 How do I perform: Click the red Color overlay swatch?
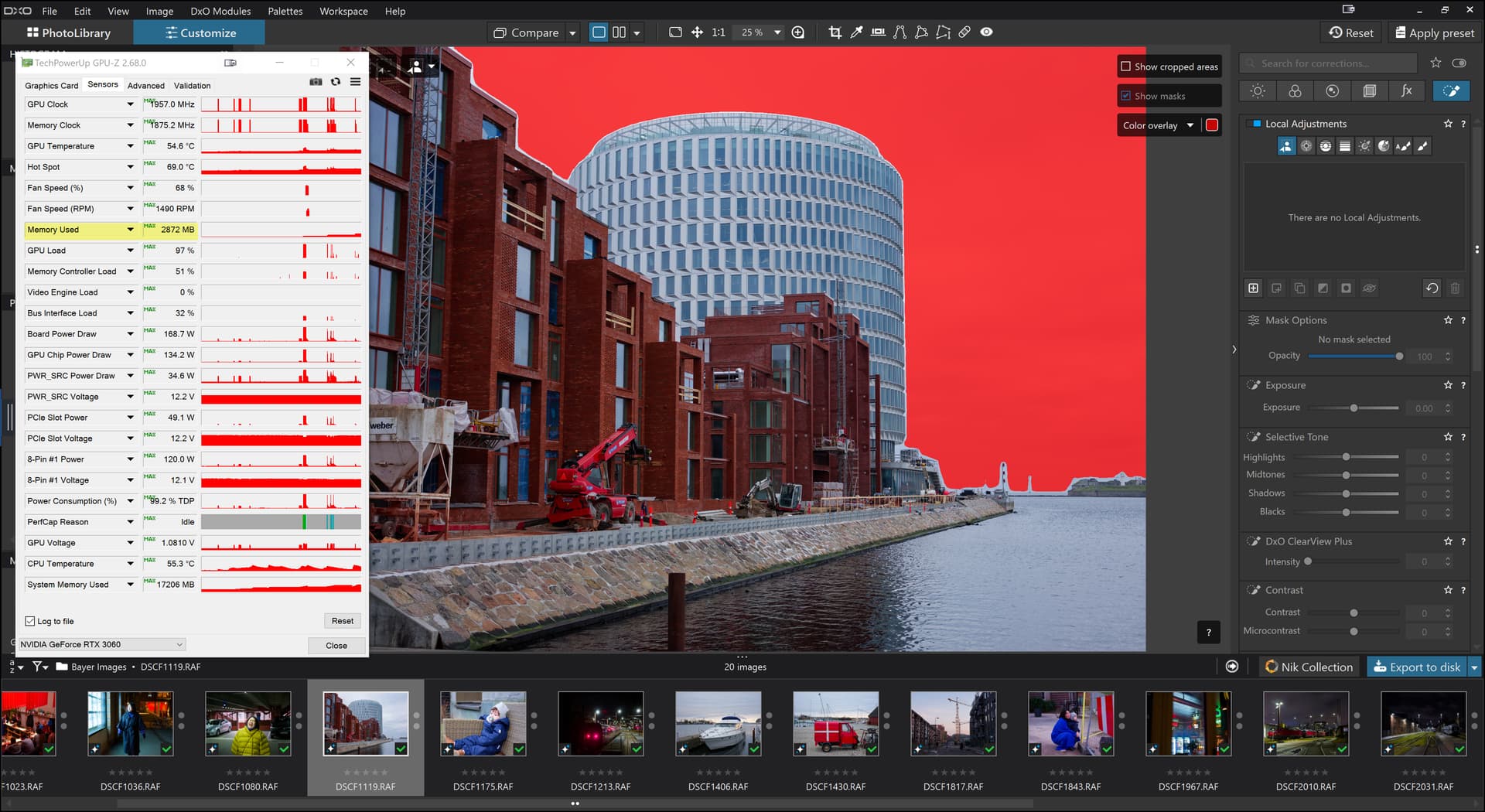coord(1212,125)
